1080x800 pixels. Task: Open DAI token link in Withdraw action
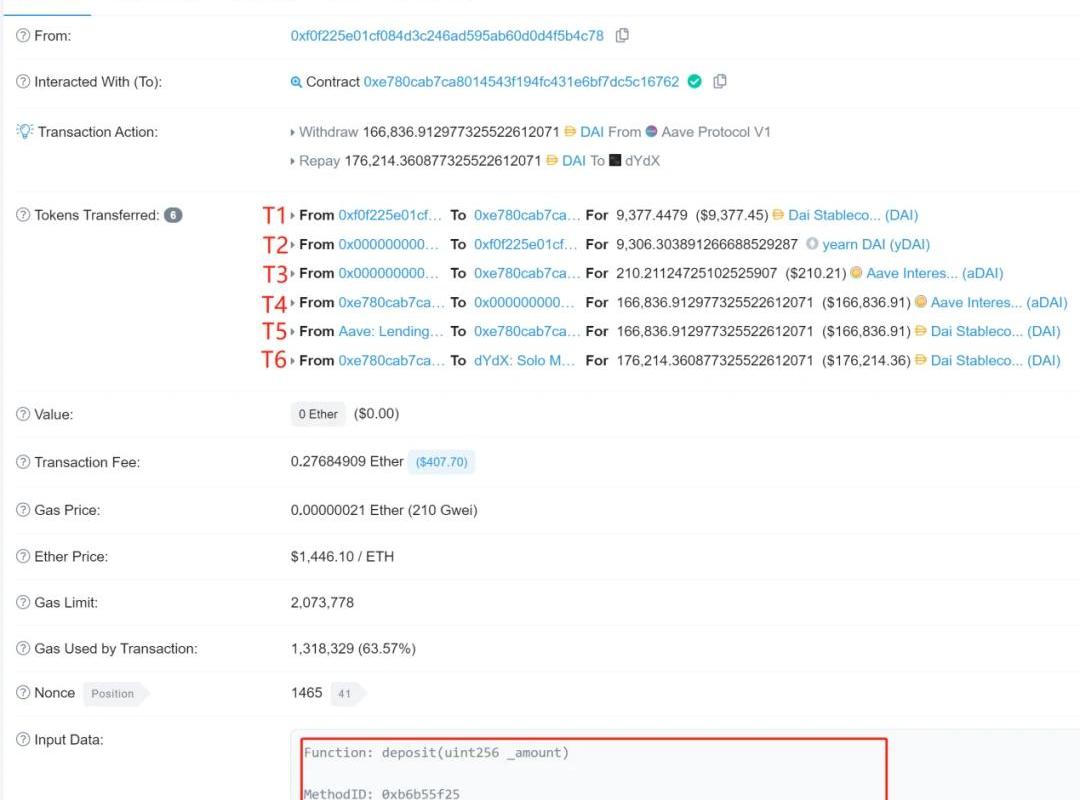pyautogui.click(x=592, y=132)
